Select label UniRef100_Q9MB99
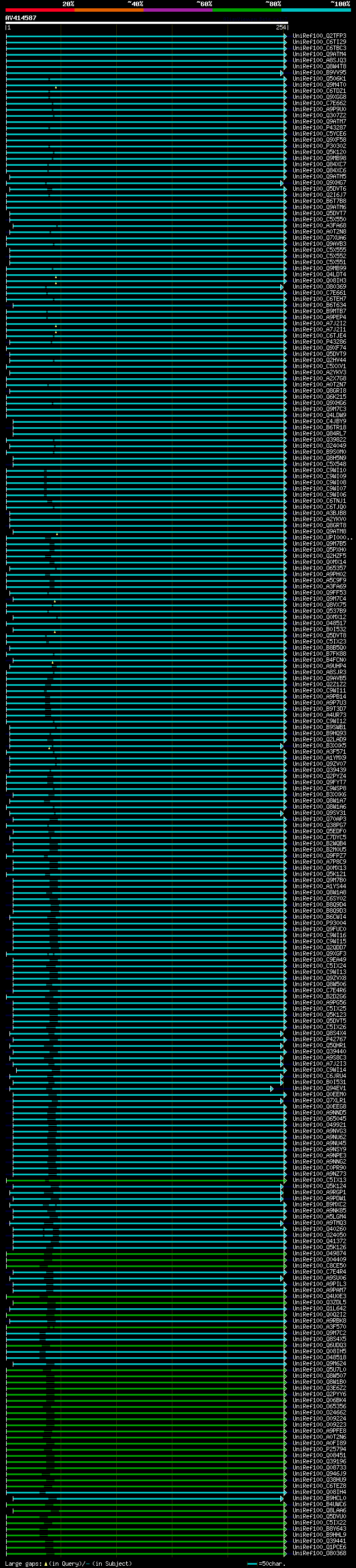The height and width of the screenshot is (1568, 356). pyautogui.click(x=319, y=269)
